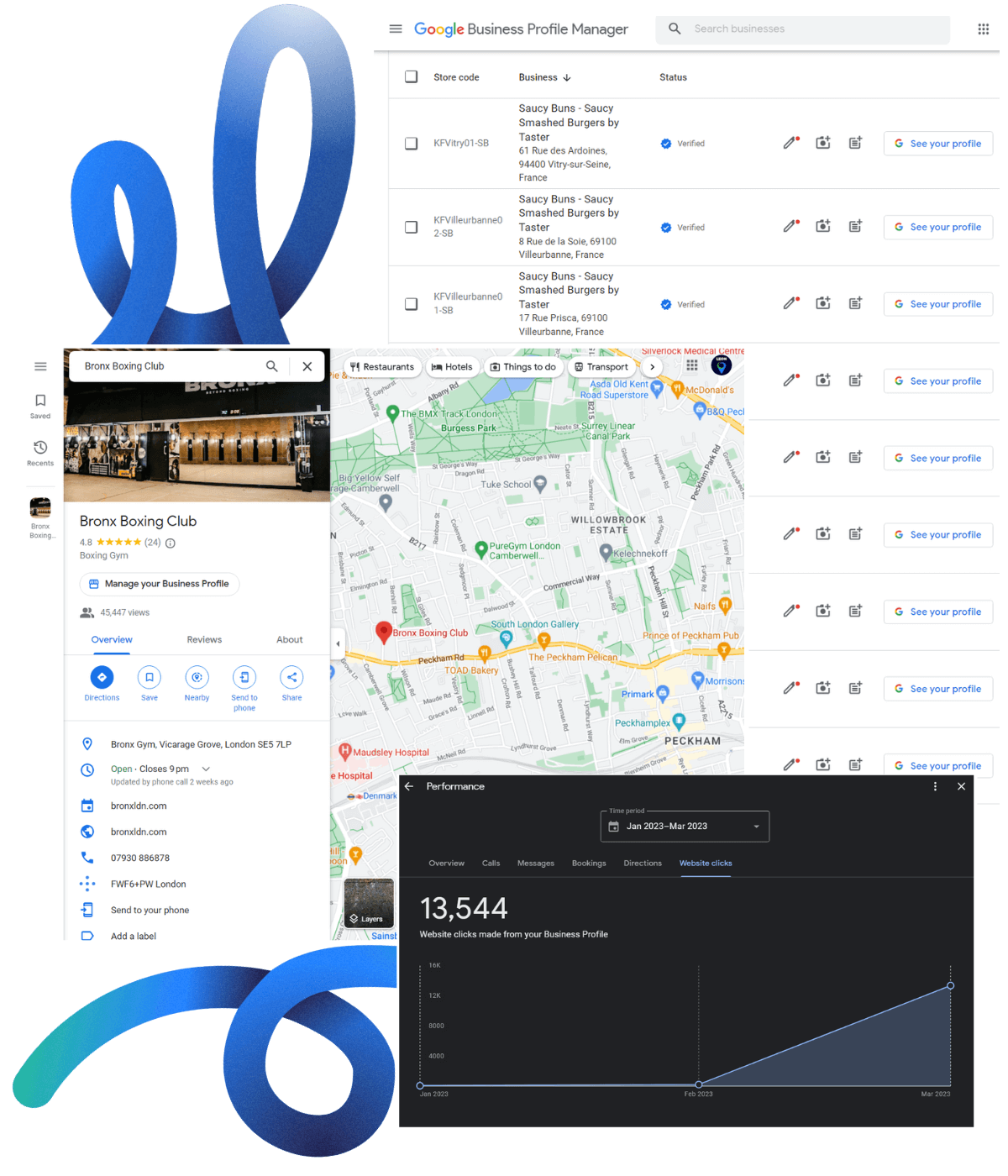
Task: Switch to the About tab in Maps
Action: click(x=290, y=640)
